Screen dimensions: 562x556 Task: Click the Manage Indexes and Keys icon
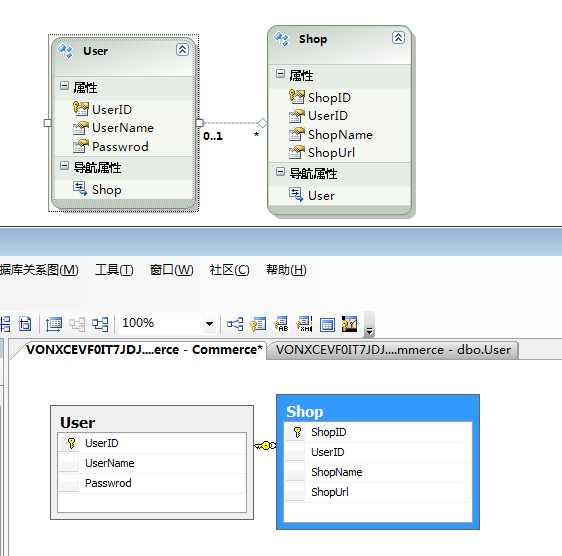click(258, 324)
